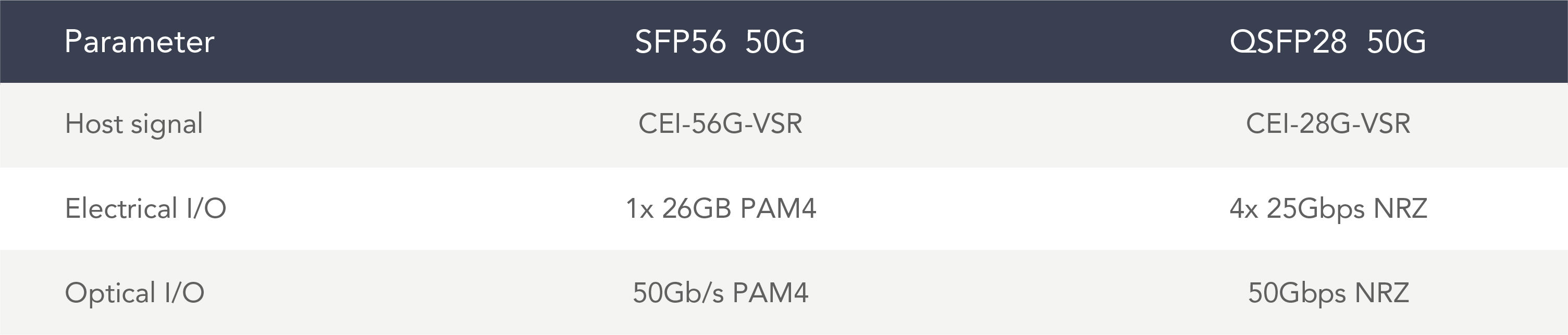Click the word SFP56 in header
Viewport: 1568px width, 335px height.
680,42
